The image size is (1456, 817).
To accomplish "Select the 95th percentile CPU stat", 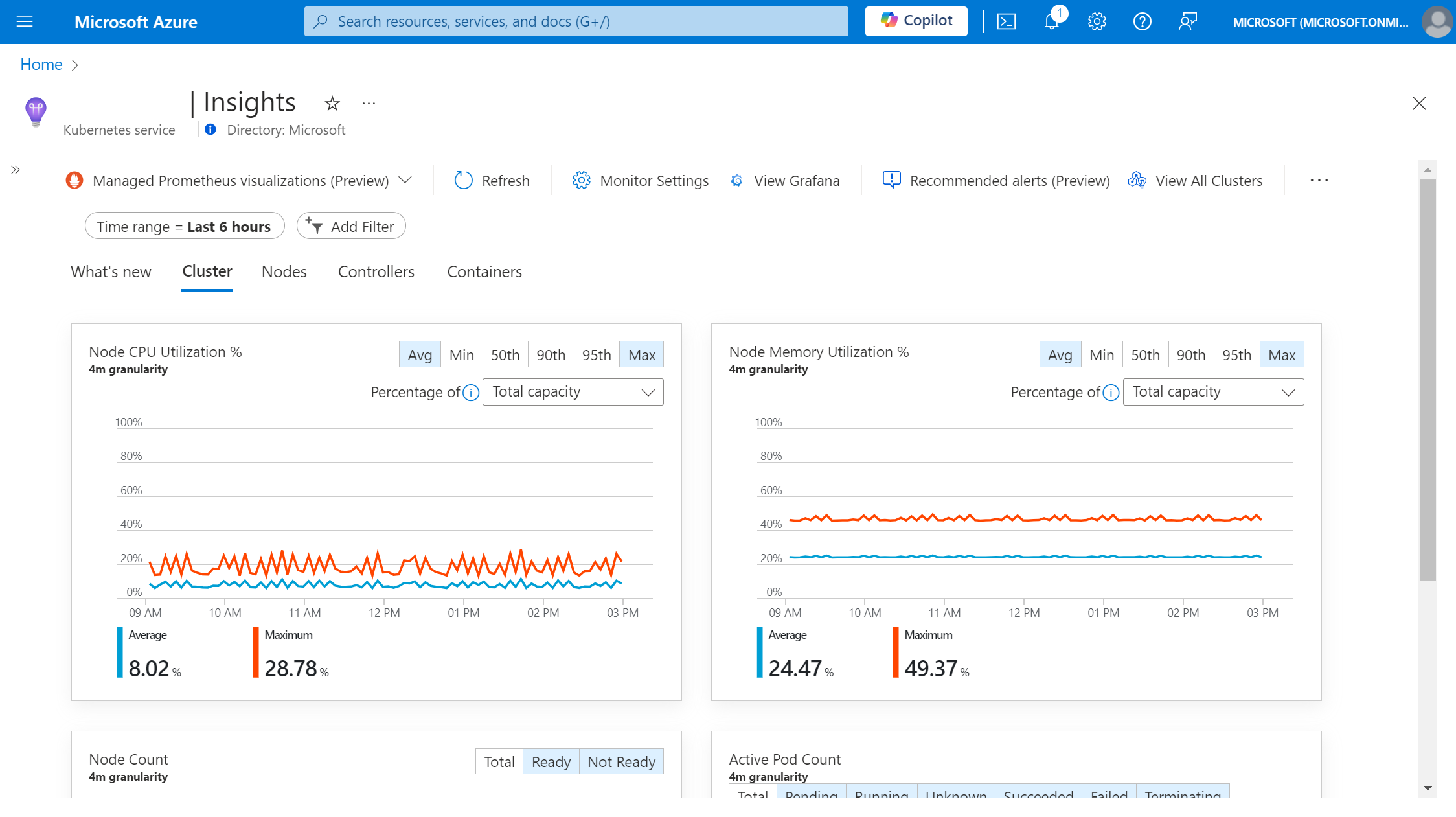I will pyautogui.click(x=596, y=355).
